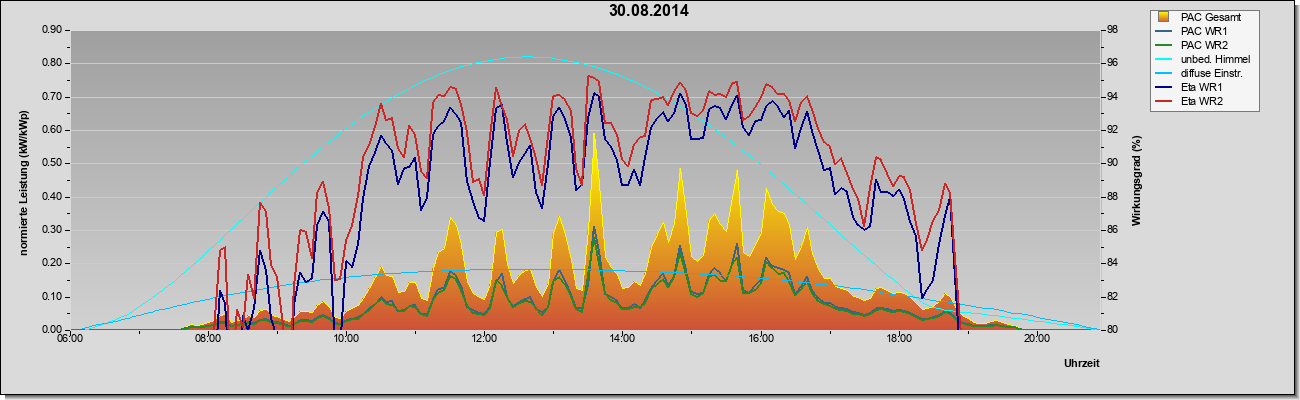
Task: Click the 0.50 left axis value
Action: [51, 163]
